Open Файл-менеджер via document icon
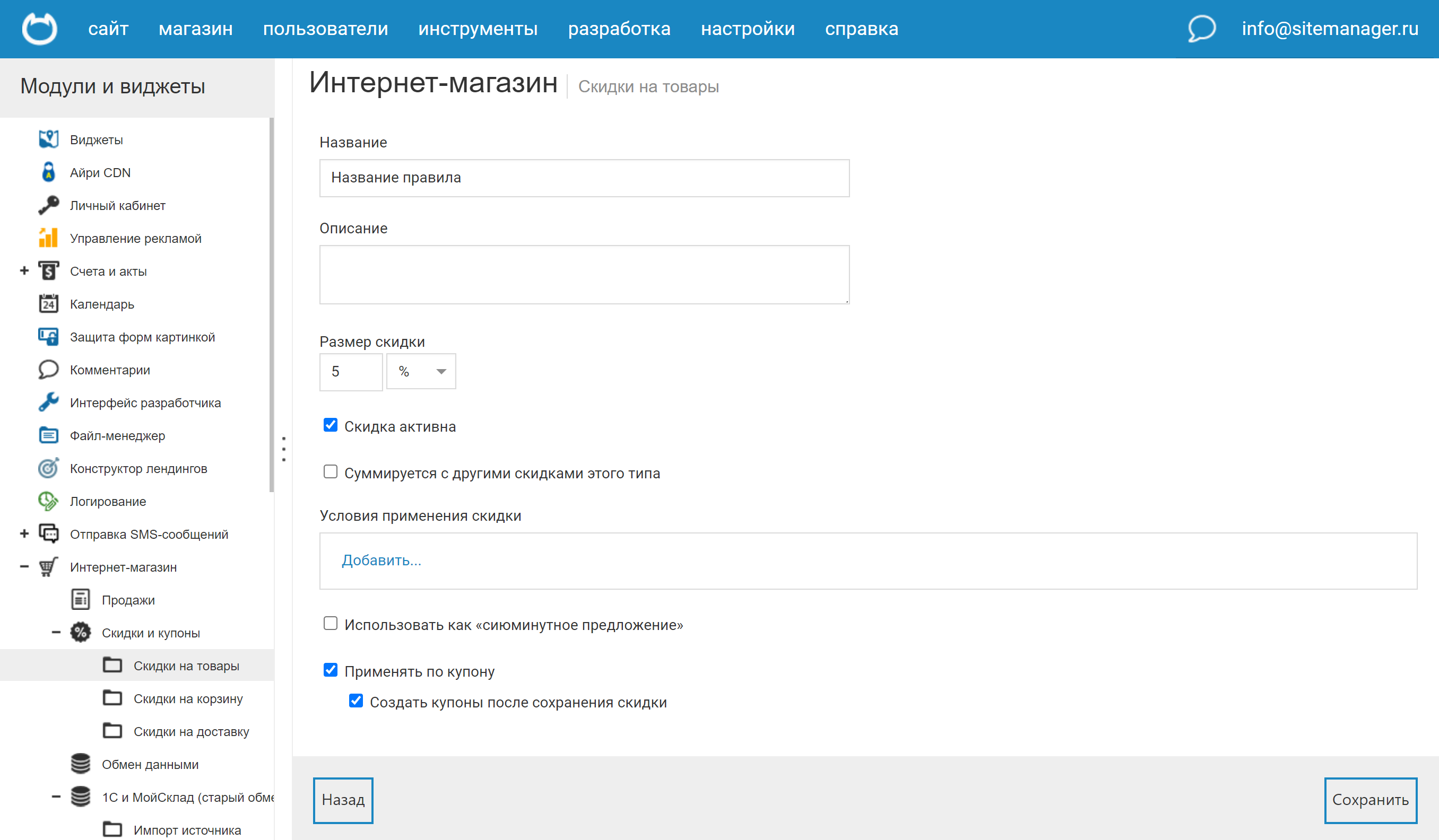Viewport: 1439px width, 840px height. point(48,435)
